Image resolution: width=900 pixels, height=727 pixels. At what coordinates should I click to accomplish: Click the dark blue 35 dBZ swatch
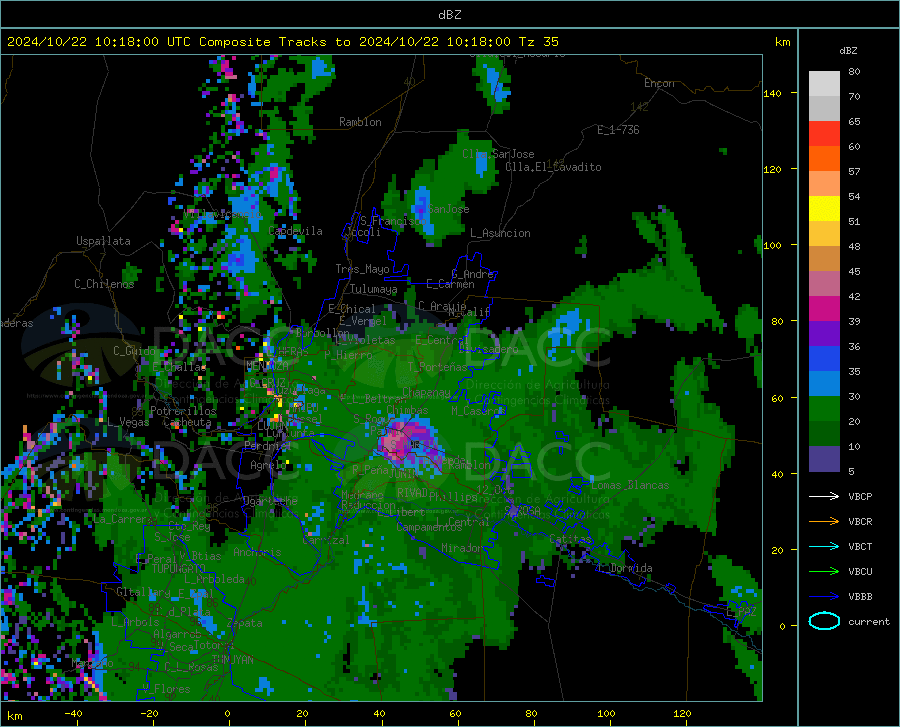[824, 359]
